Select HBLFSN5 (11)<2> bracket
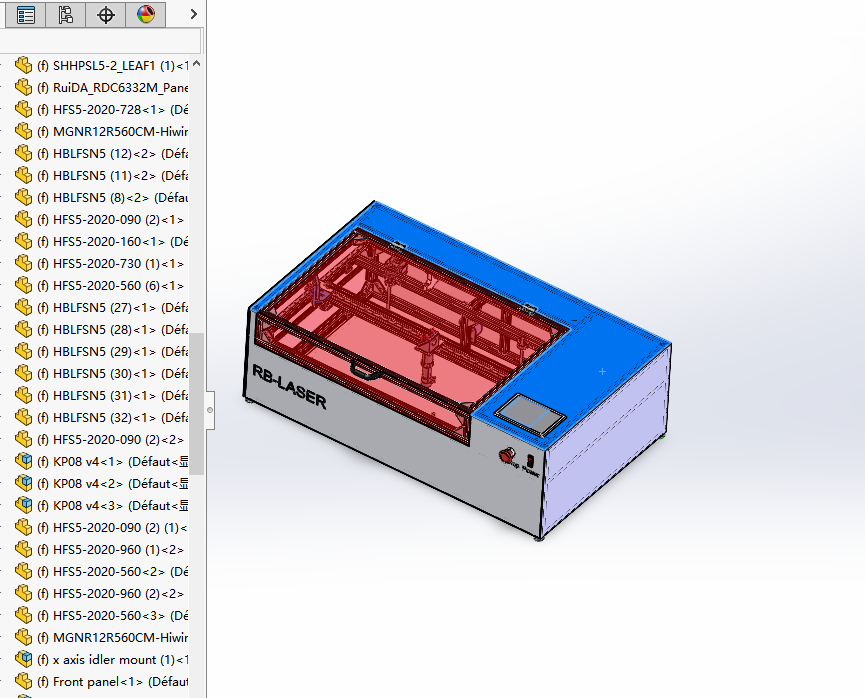865x698 pixels. pyautogui.click(x=112, y=175)
